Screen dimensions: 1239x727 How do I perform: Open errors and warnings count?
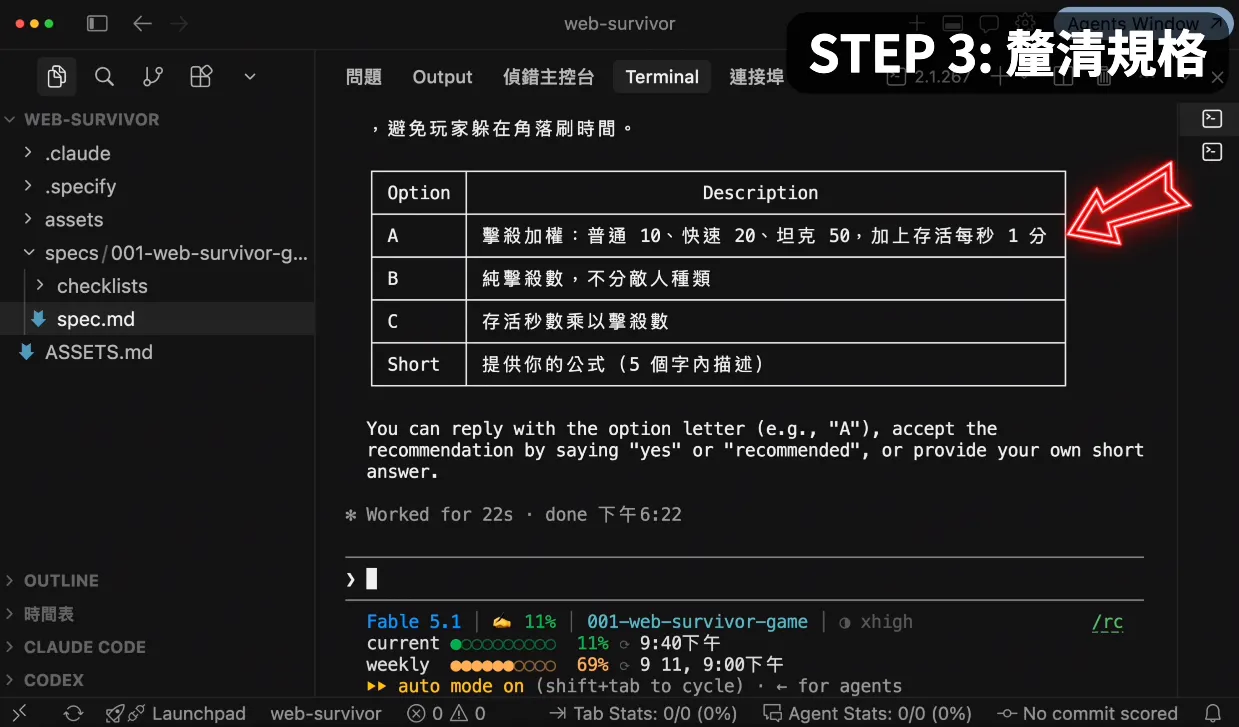pos(447,713)
